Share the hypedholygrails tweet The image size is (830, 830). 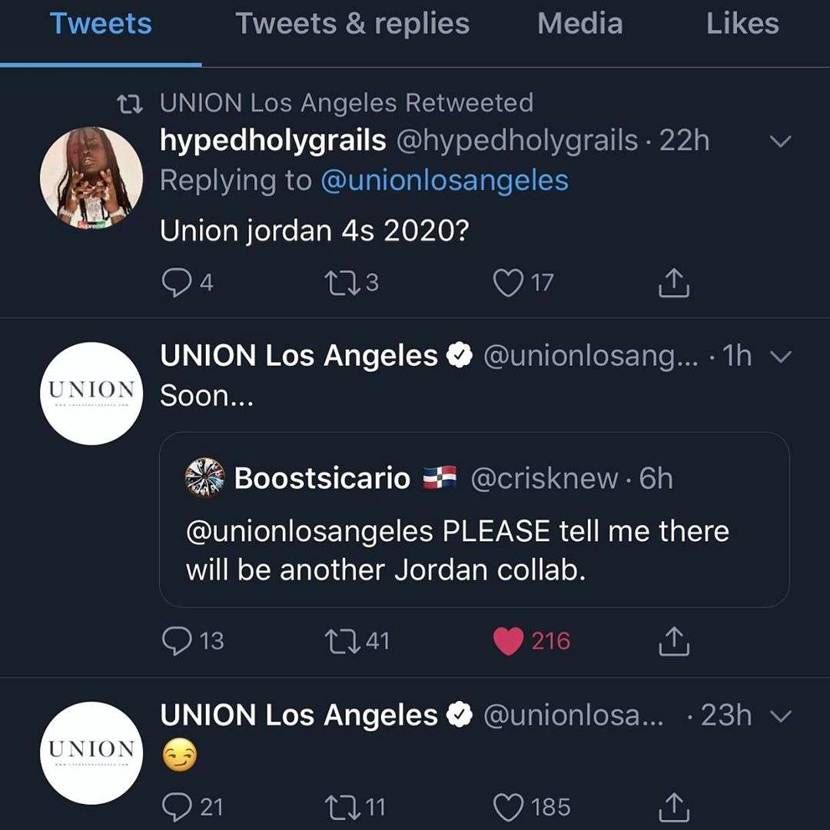(x=674, y=283)
